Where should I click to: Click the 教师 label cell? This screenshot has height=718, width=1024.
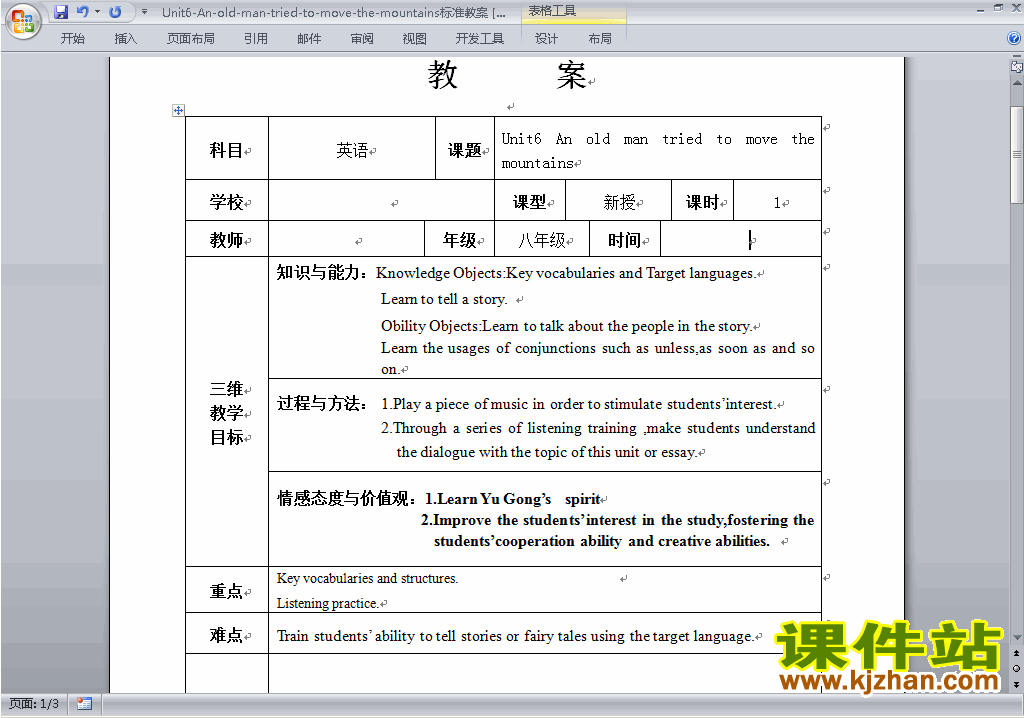pos(227,239)
